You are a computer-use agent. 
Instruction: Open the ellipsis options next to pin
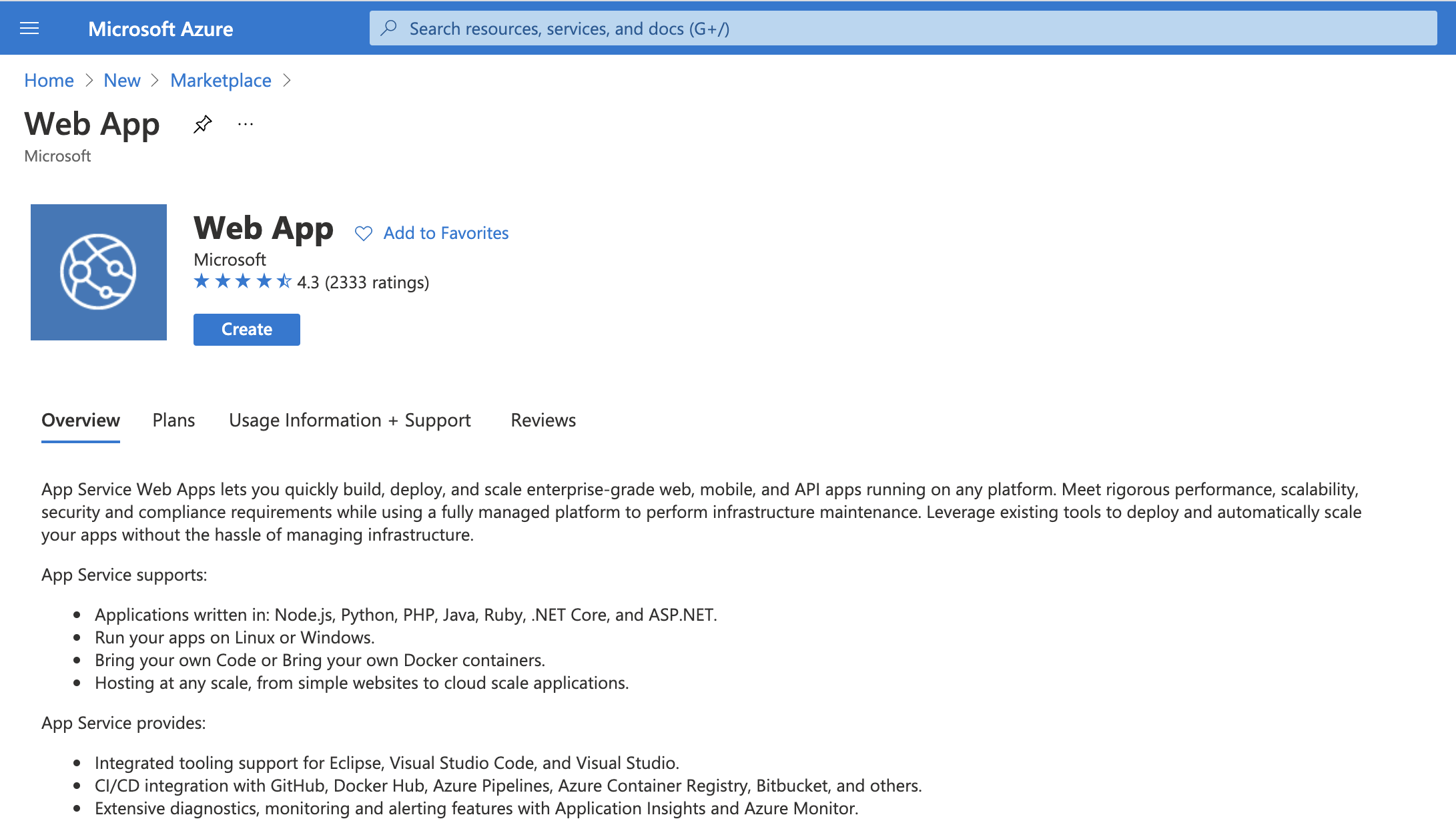[246, 124]
